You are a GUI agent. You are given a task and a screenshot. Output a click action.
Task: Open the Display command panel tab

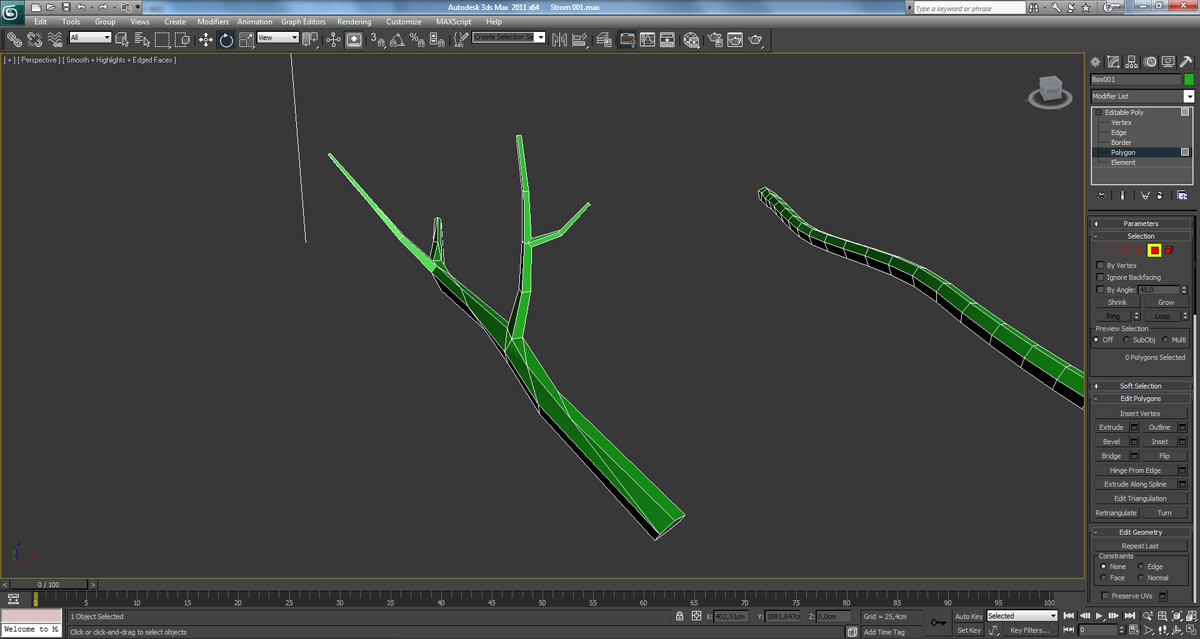pyautogui.click(x=1169, y=62)
